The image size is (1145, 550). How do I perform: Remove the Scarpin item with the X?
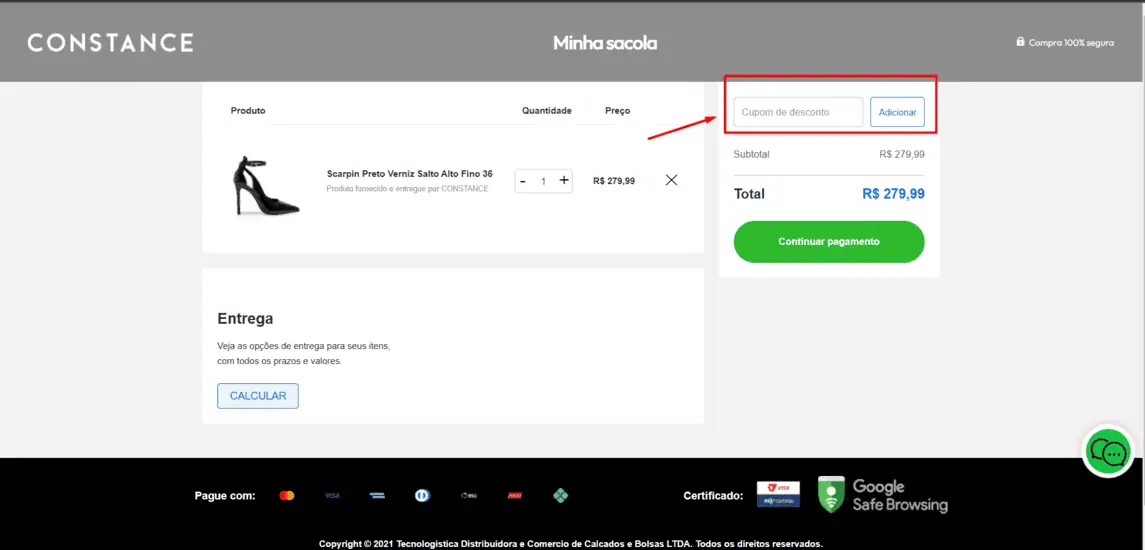click(x=672, y=180)
